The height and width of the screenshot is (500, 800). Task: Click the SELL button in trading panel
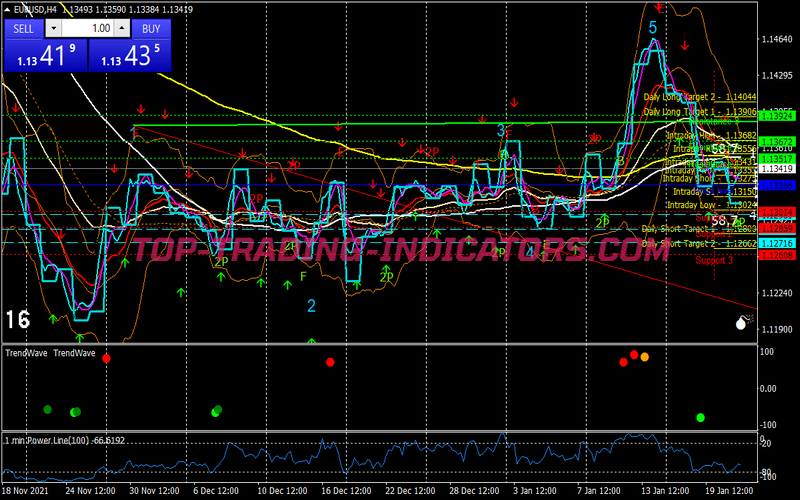[x=23, y=29]
